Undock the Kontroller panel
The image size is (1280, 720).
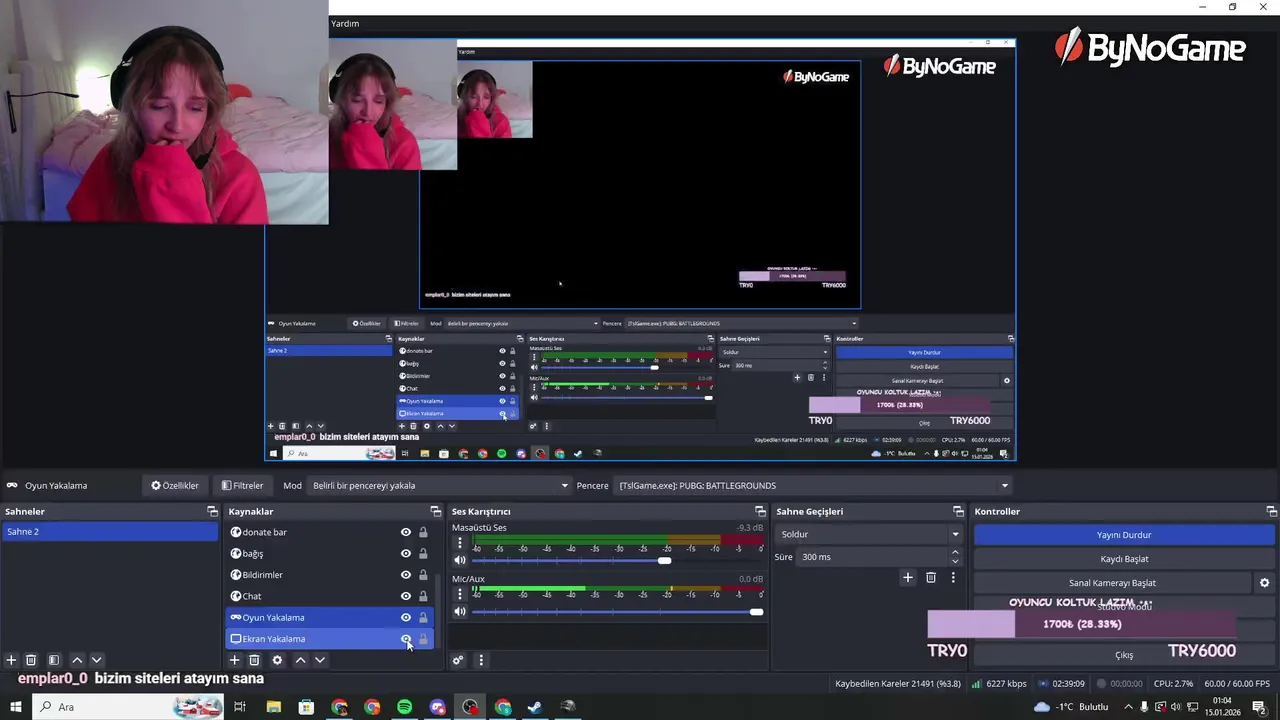[1271, 511]
